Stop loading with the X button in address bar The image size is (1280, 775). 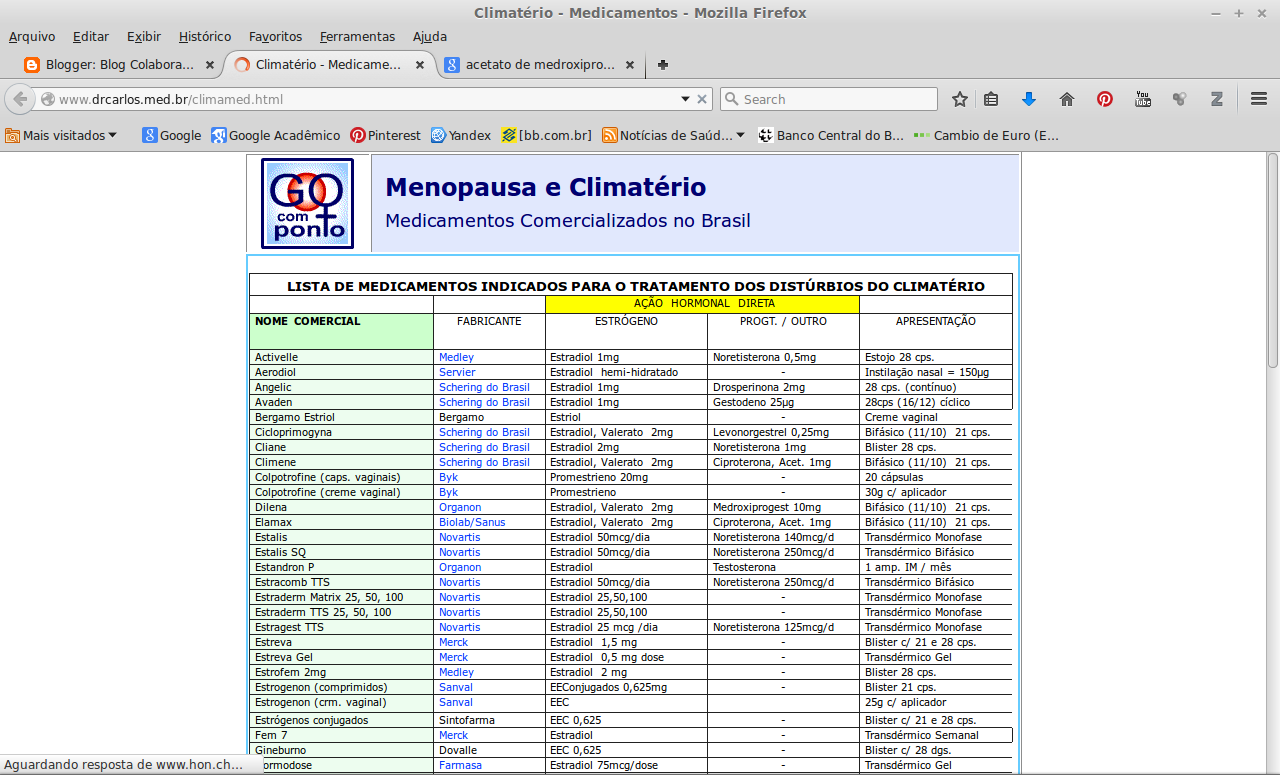click(x=702, y=99)
